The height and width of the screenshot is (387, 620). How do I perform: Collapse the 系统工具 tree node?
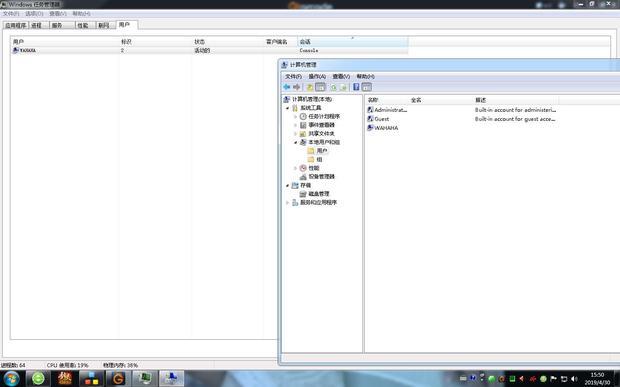pyautogui.click(x=287, y=108)
